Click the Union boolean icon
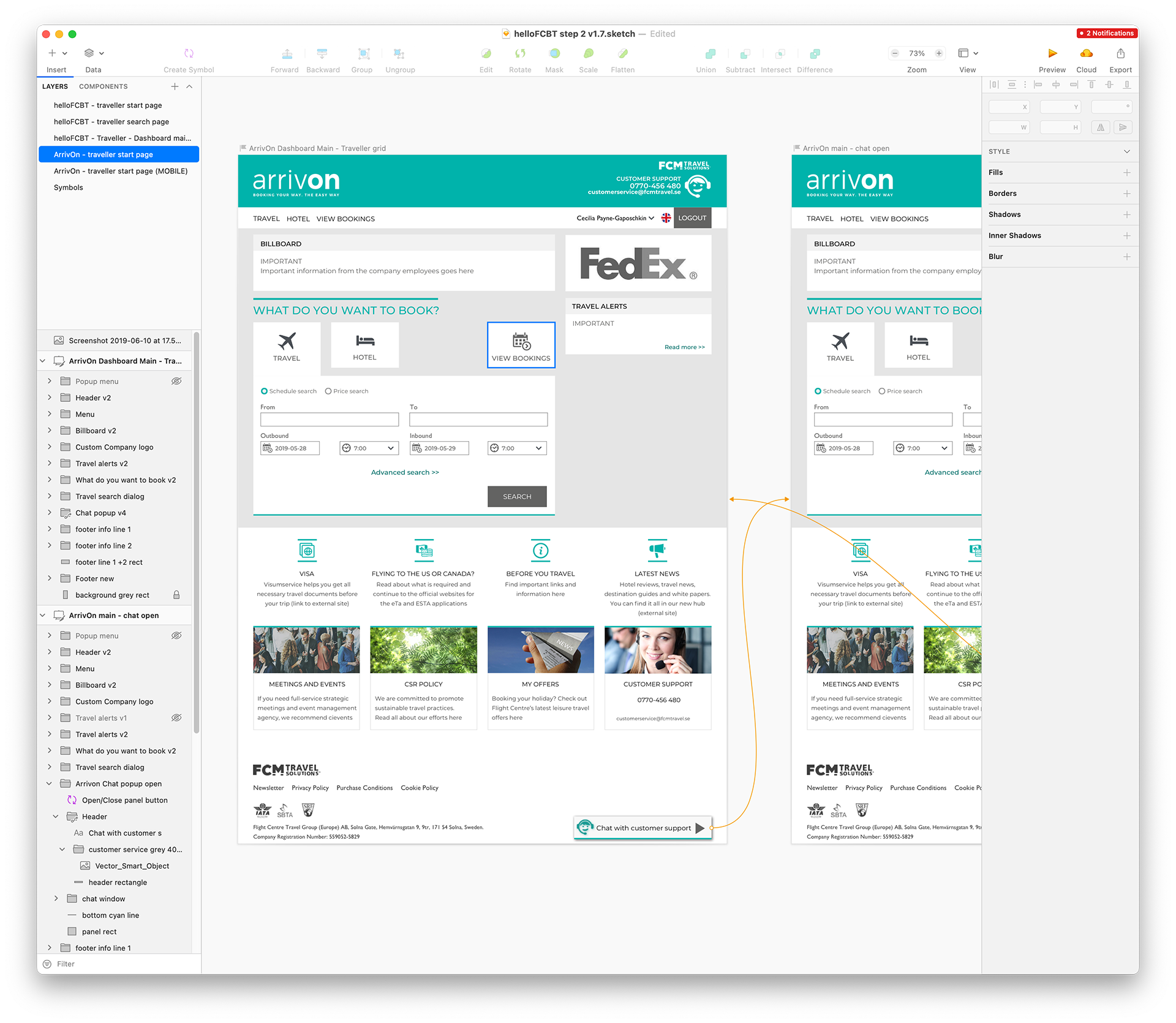This screenshot has width=1176, height=1023. tap(710, 54)
